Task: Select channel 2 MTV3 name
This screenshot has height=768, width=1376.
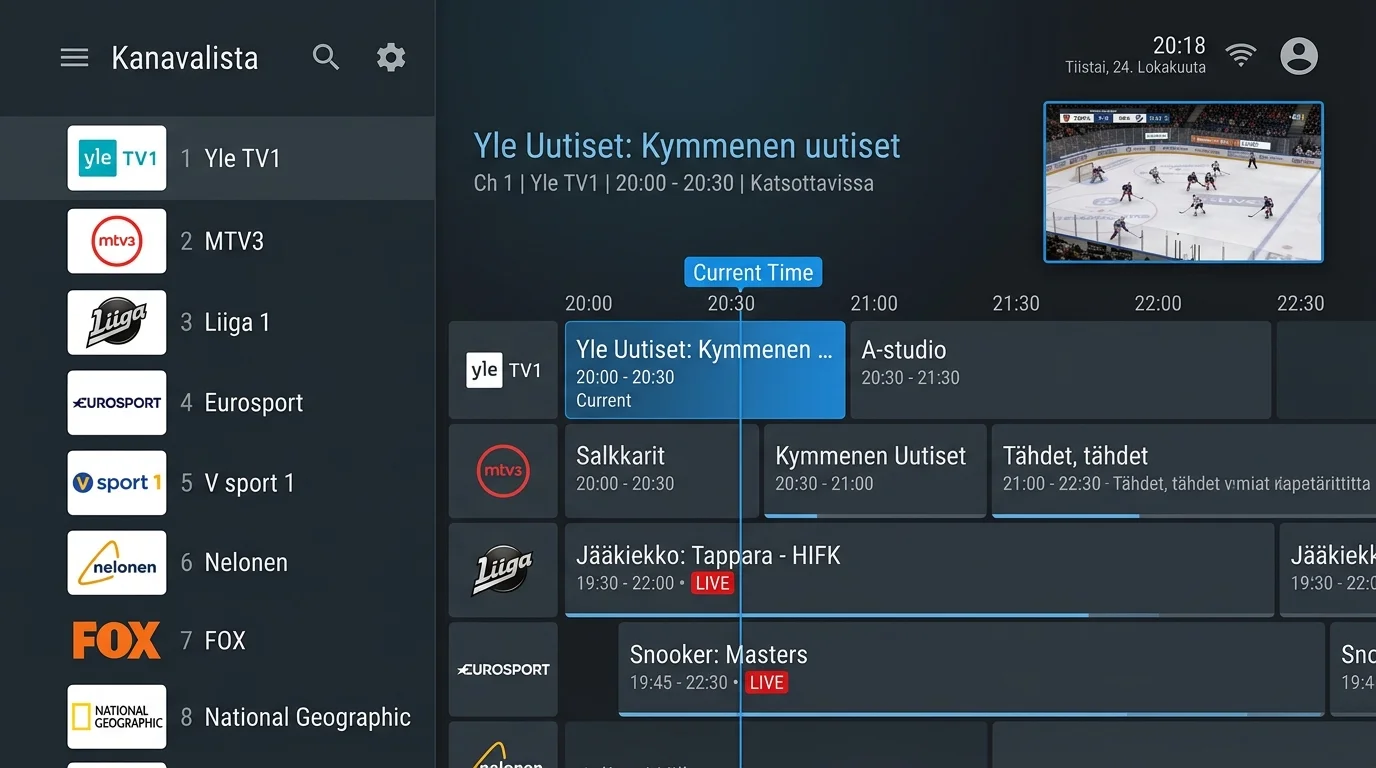Action: click(x=234, y=241)
